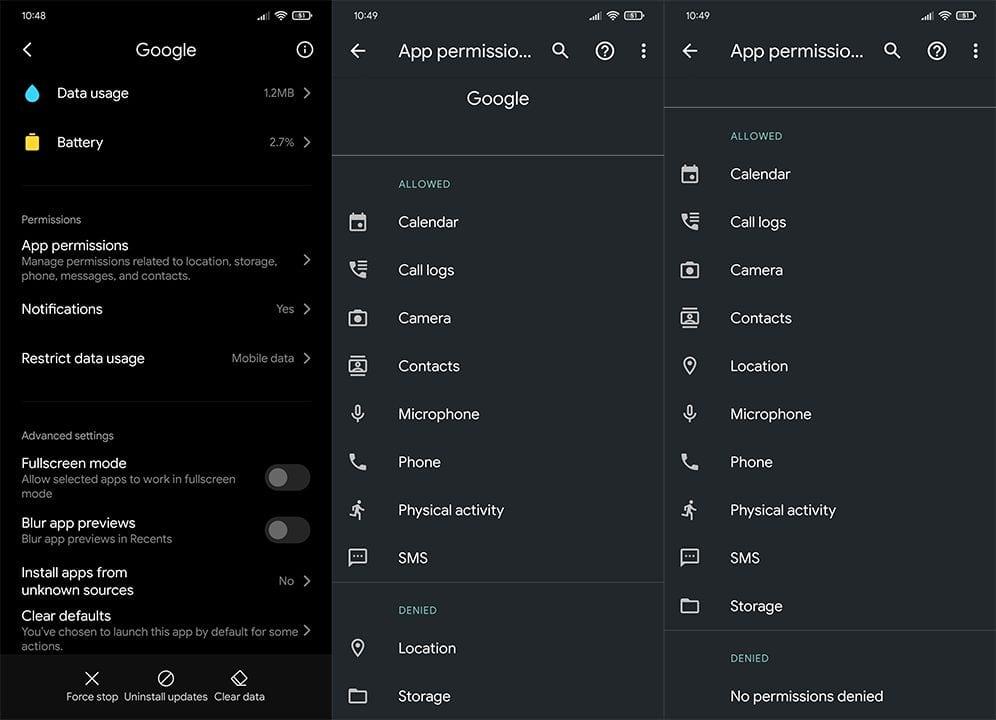Open Install apps from unknown sources chevron
This screenshot has width=996, height=720.
click(x=307, y=581)
